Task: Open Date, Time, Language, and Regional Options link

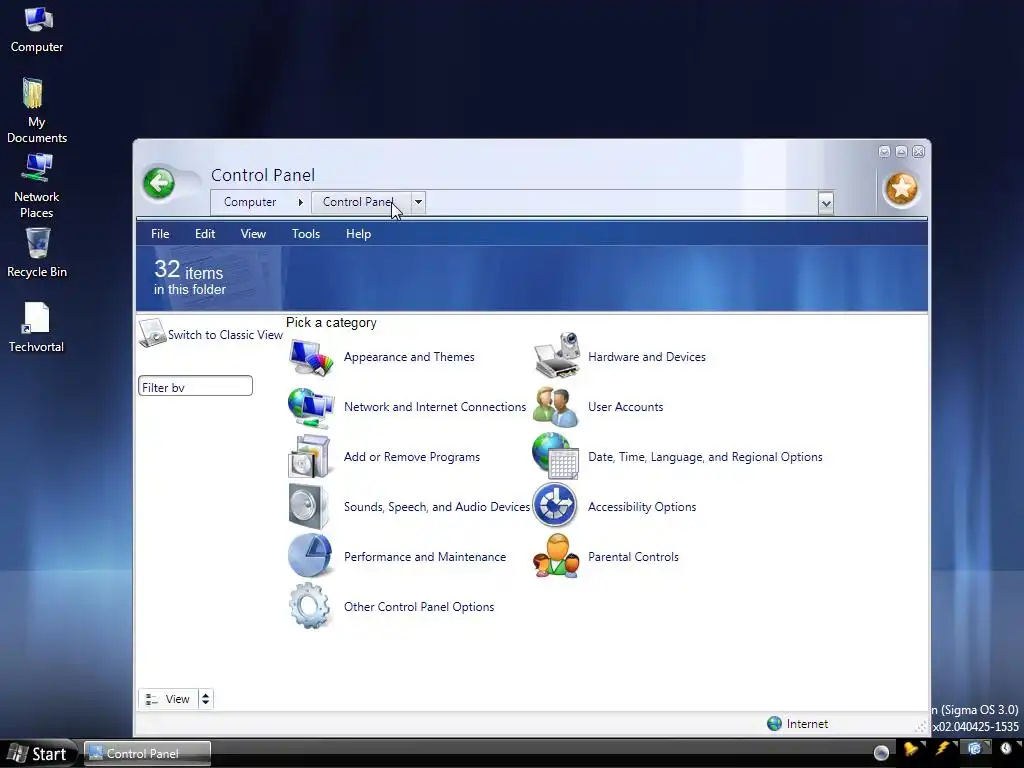Action: (x=705, y=457)
